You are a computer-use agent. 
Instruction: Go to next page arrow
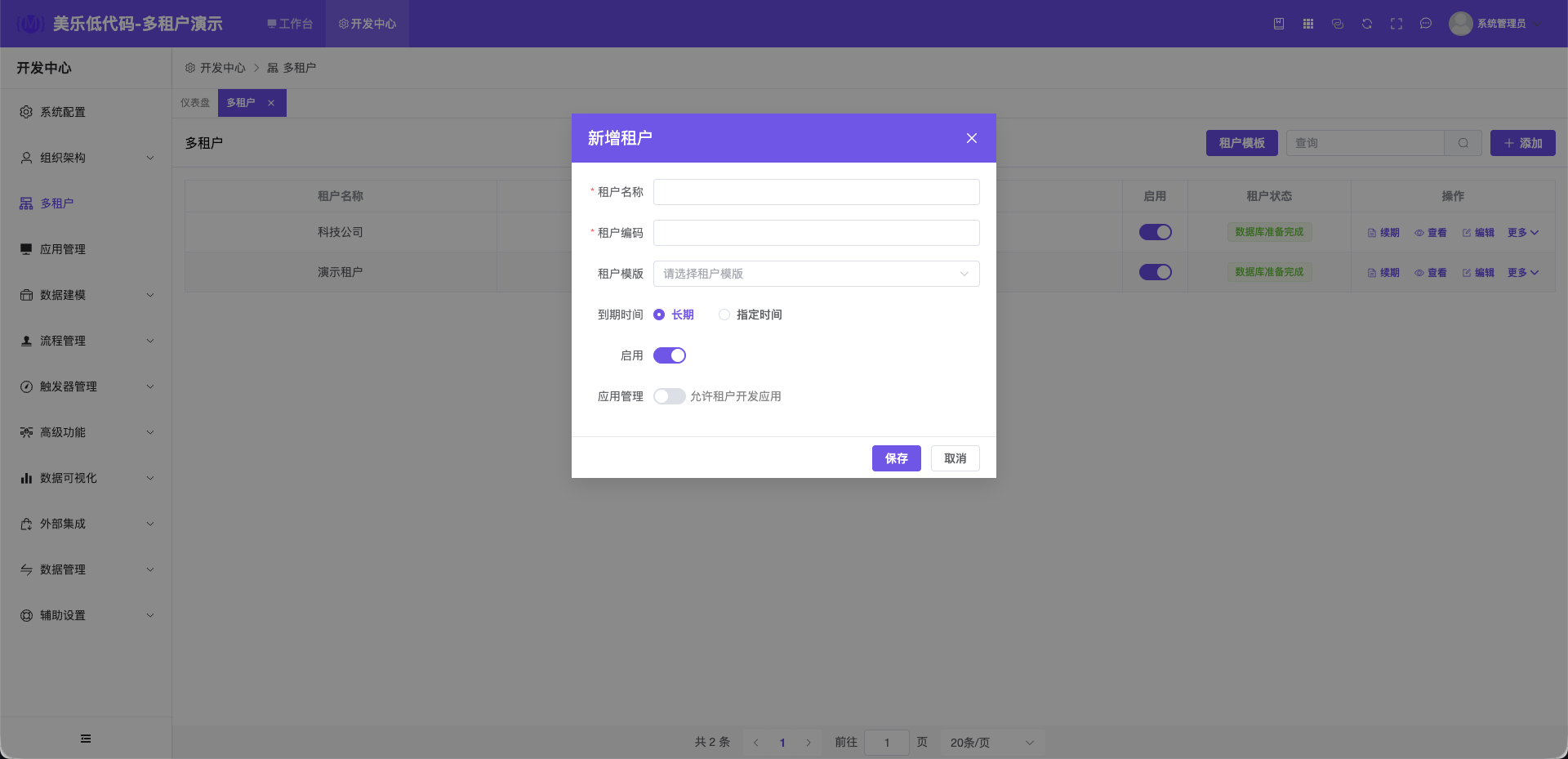pyautogui.click(x=808, y=743)
